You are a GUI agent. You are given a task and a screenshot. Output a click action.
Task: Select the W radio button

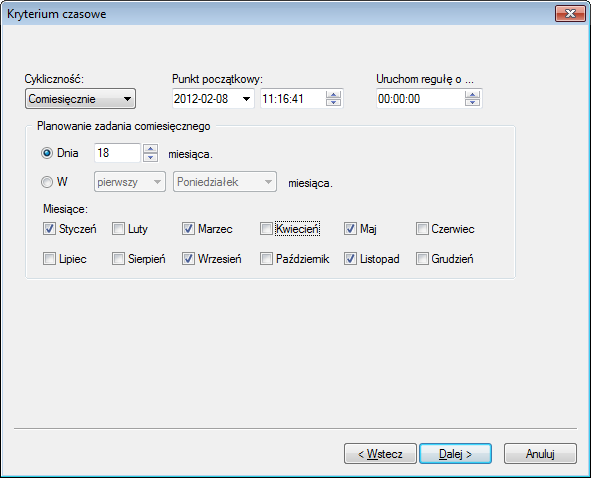click(x=47, y=182)
